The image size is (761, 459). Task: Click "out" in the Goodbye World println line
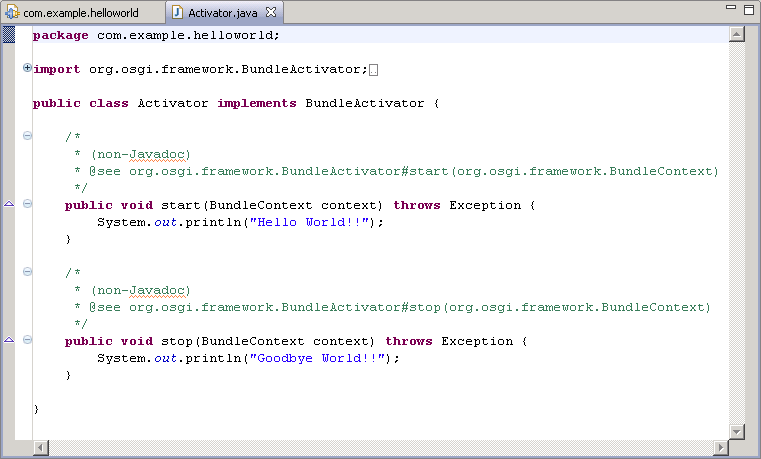click(x=165, y=358)
